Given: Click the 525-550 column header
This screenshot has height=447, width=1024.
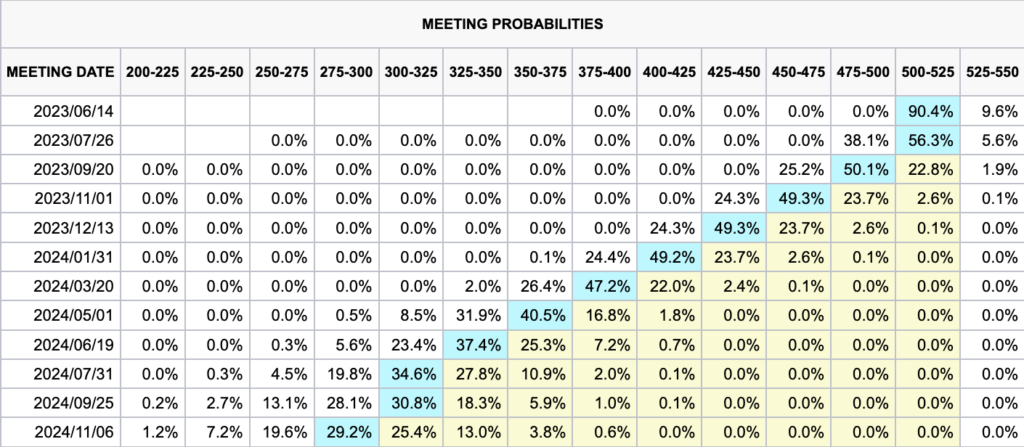Looking at the screenshot, I should [x=991, y=72].
